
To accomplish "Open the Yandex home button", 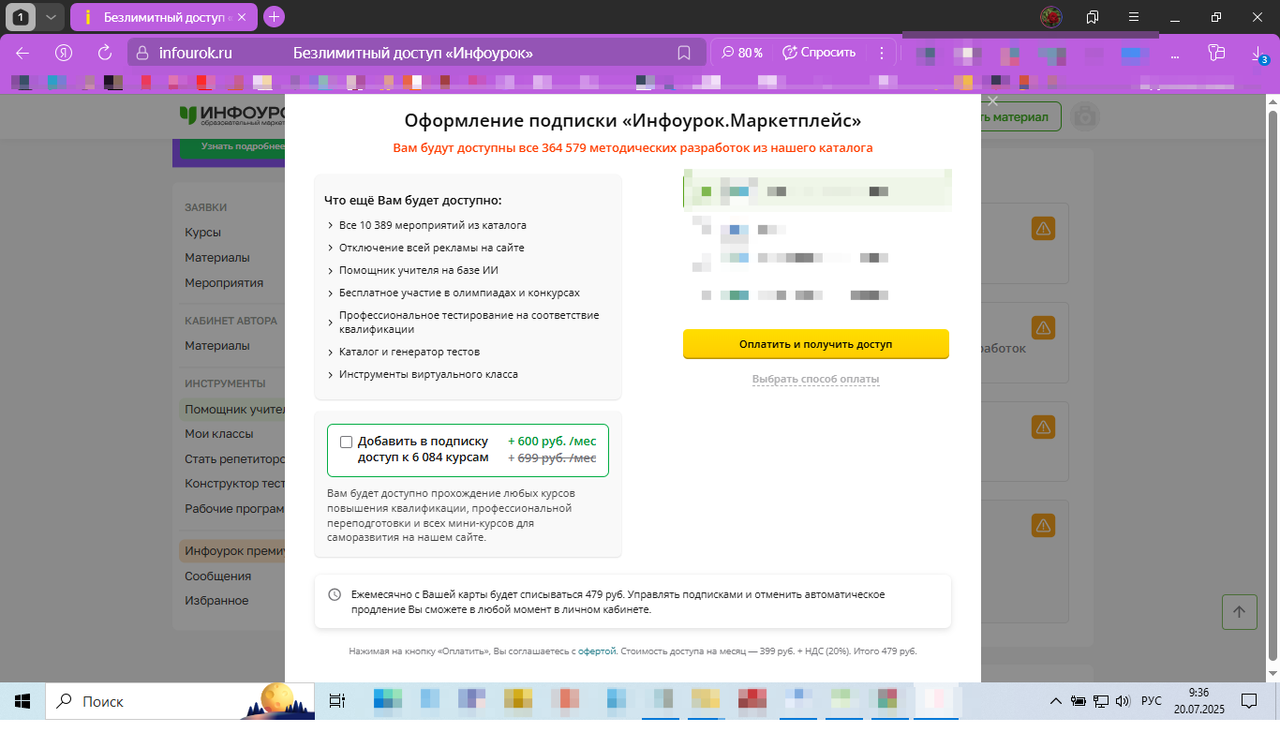I will tap(65, 53).
